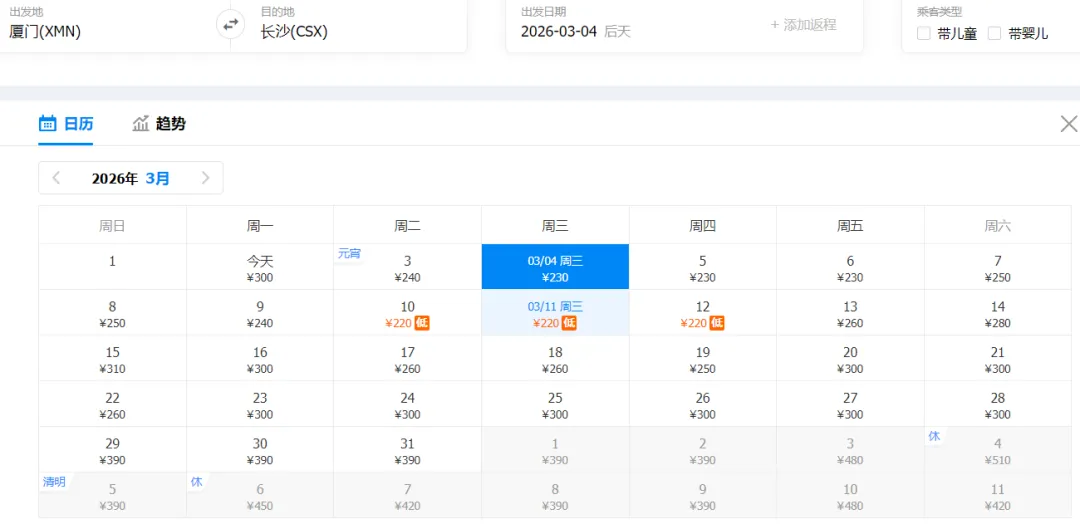Select 今天 priced ¥300

(x=260, y=267)
